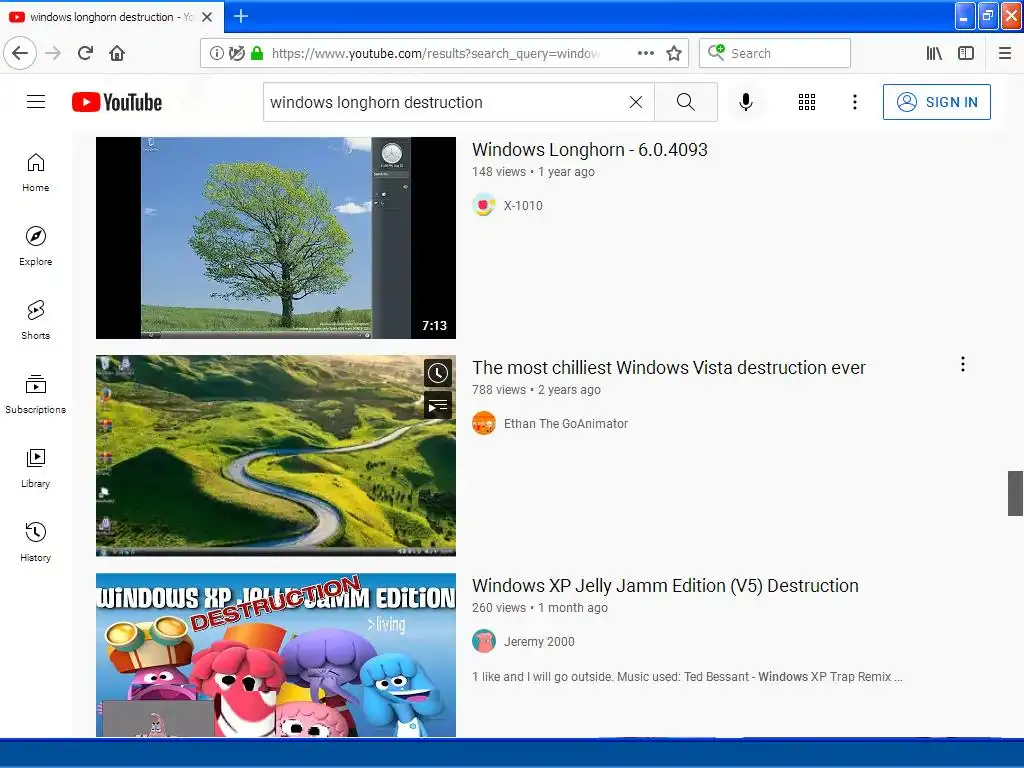Open Library in the YouTube sidebar
1024x768 pixels.
[x=35, y=468]
